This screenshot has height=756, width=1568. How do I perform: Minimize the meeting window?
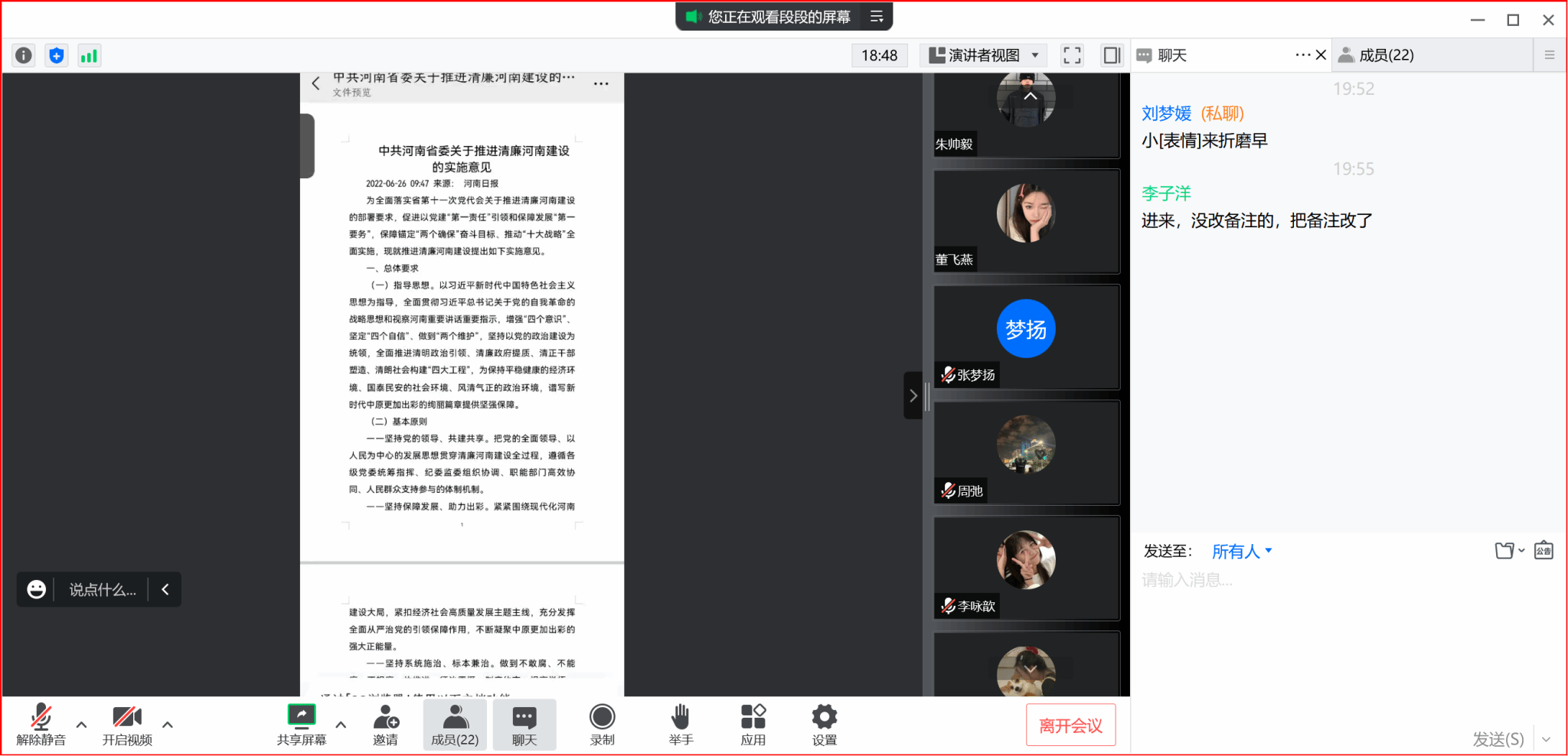click(x=1478, y=20)
